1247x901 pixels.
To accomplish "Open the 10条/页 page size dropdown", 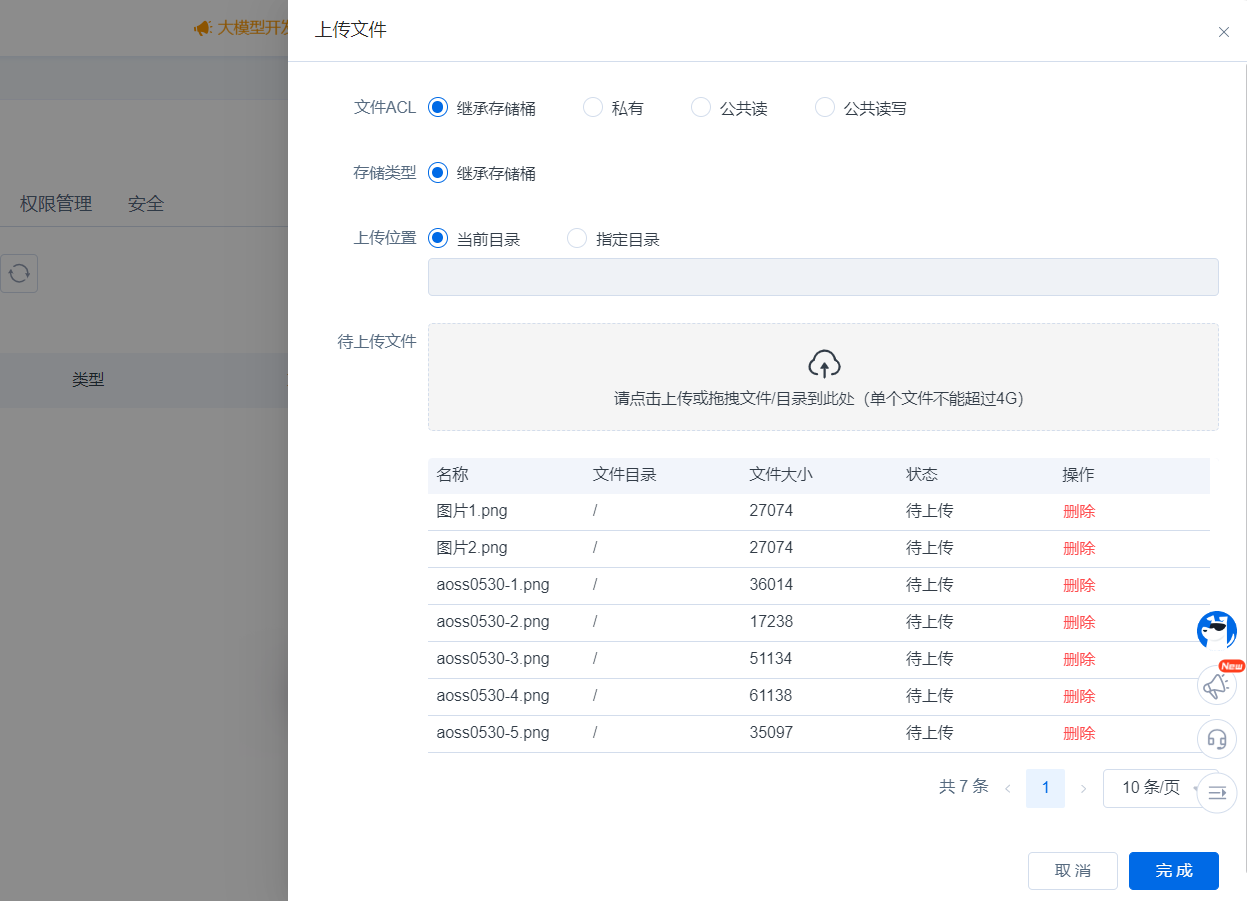I will pyautogui.click(x=1150, y=788).
